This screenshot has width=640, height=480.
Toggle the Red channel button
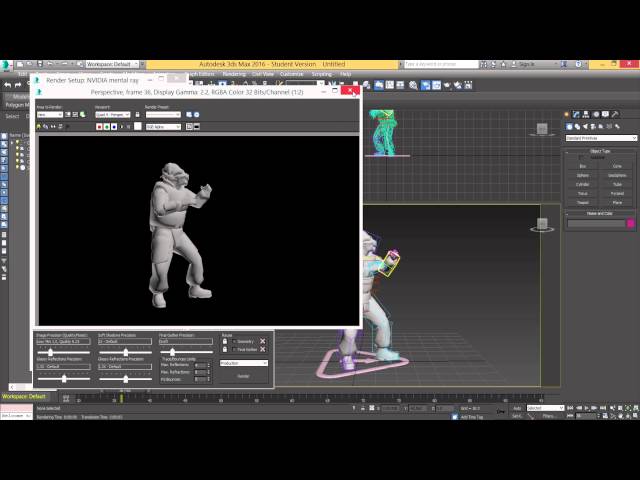coord(99,127)
